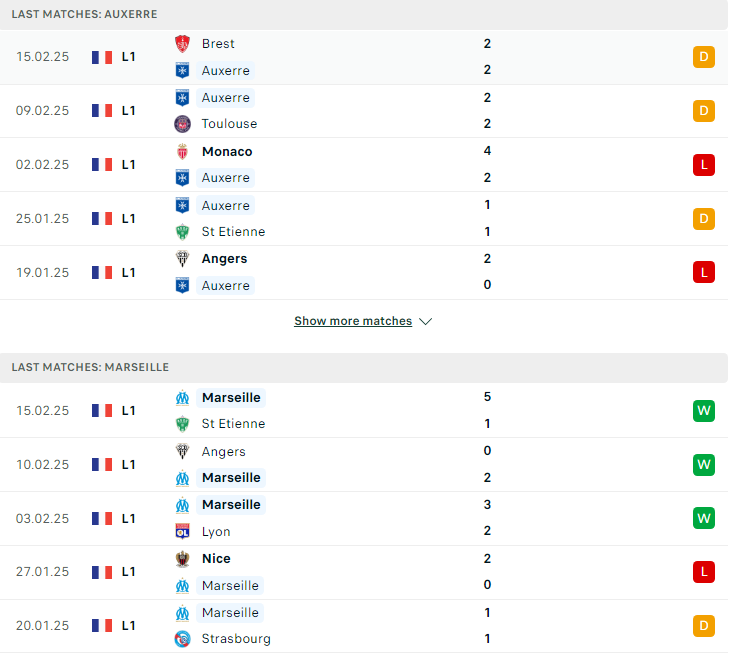Click the Lyon club crest icon
The image size is (736, 656).
pyautogui.click(x=183, y=532)
